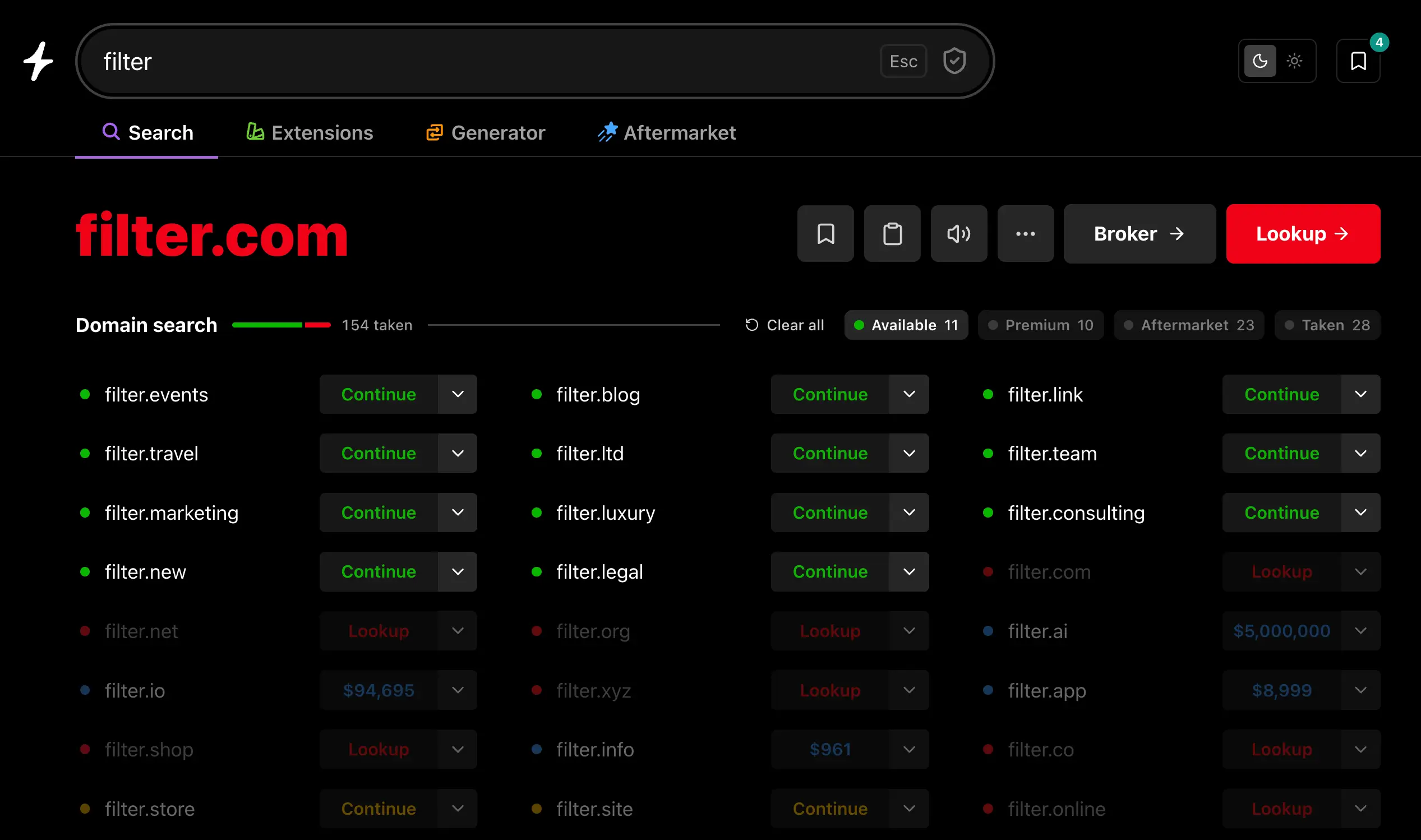Expand dropdown for filter.events
This screenshot has width=1421, height=840.
457,394
